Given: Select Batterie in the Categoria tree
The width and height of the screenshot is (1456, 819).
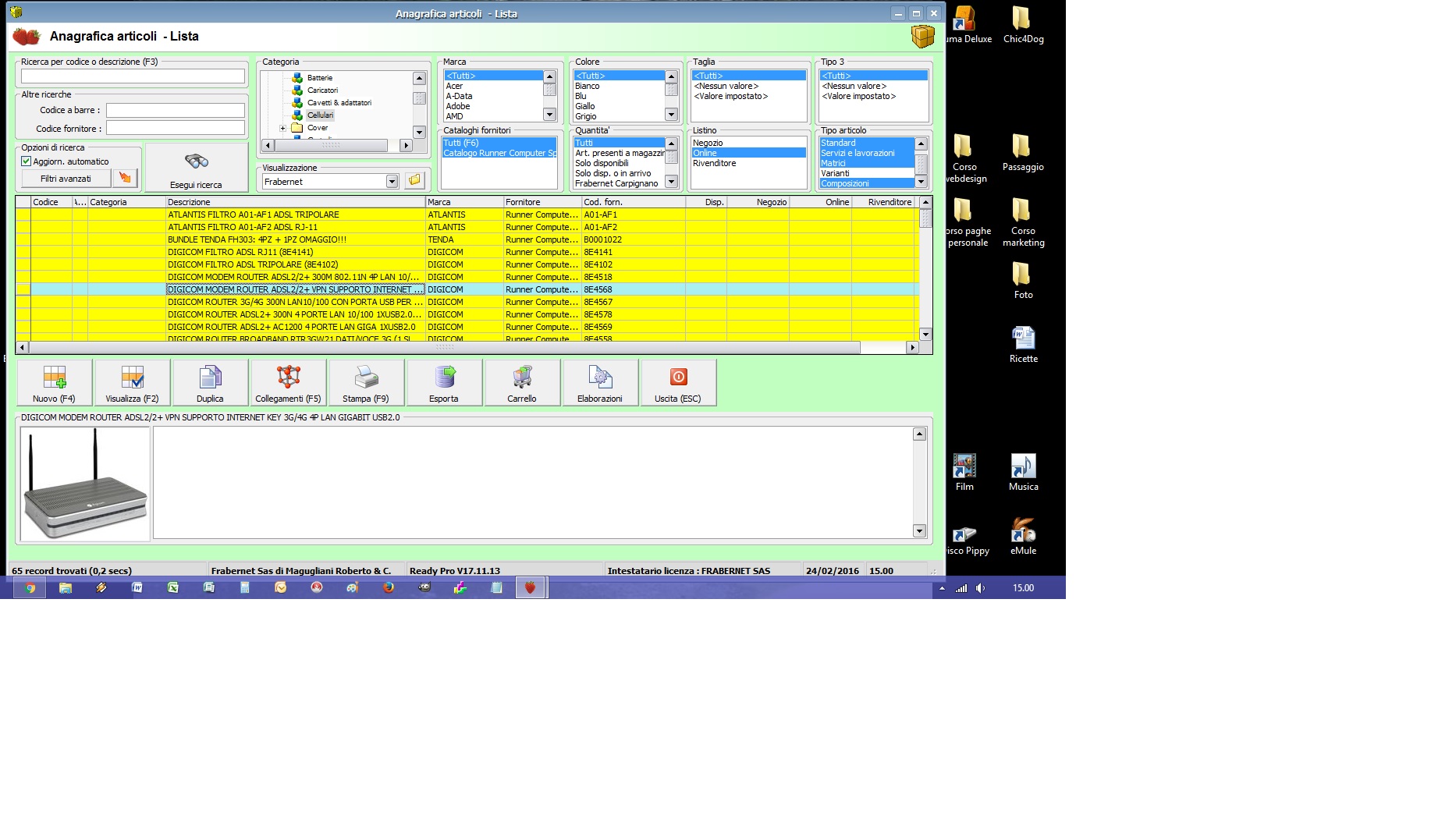Looking at the screenshot, I should [320, 78].
